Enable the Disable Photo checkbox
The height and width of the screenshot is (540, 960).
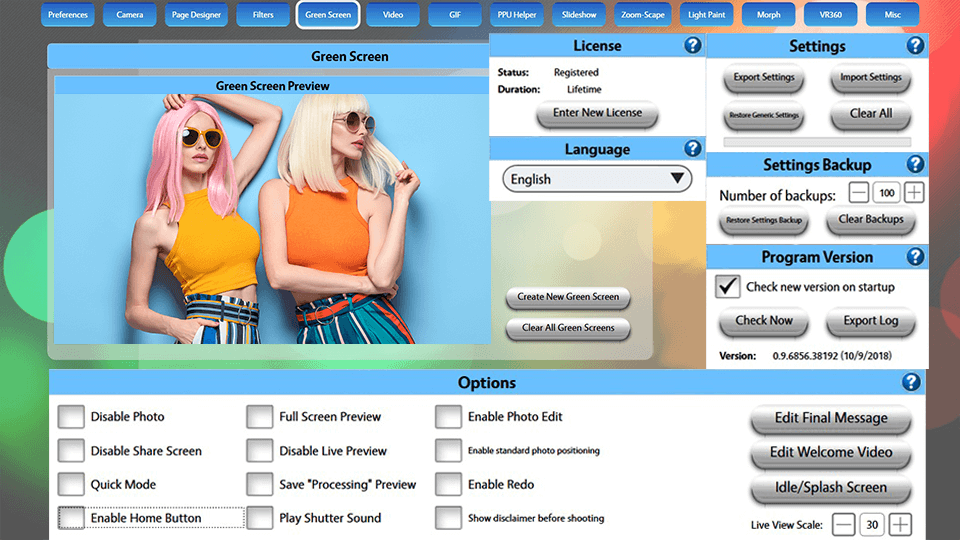71,417
